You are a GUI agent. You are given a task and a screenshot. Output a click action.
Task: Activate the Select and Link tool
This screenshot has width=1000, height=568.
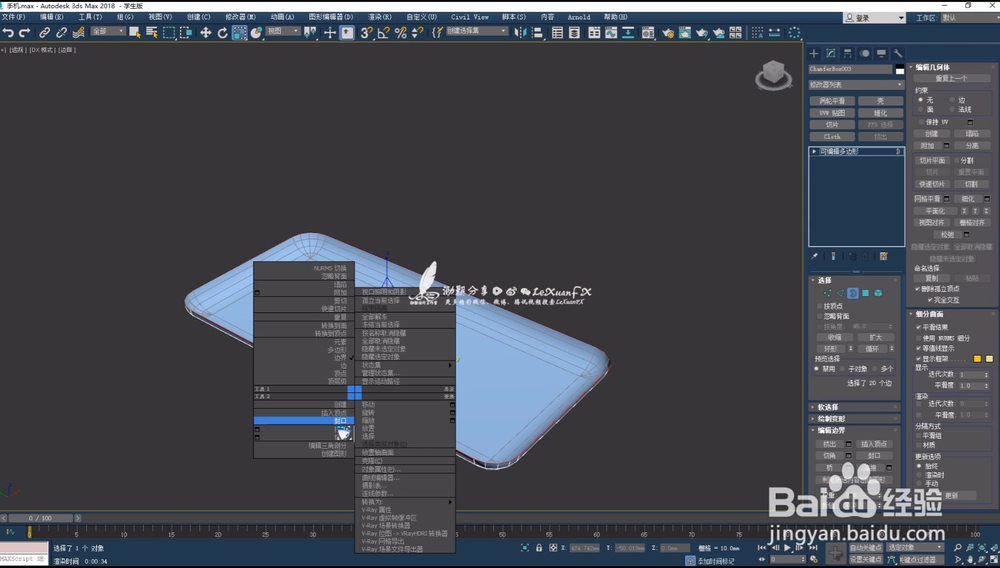pos(45,32)
